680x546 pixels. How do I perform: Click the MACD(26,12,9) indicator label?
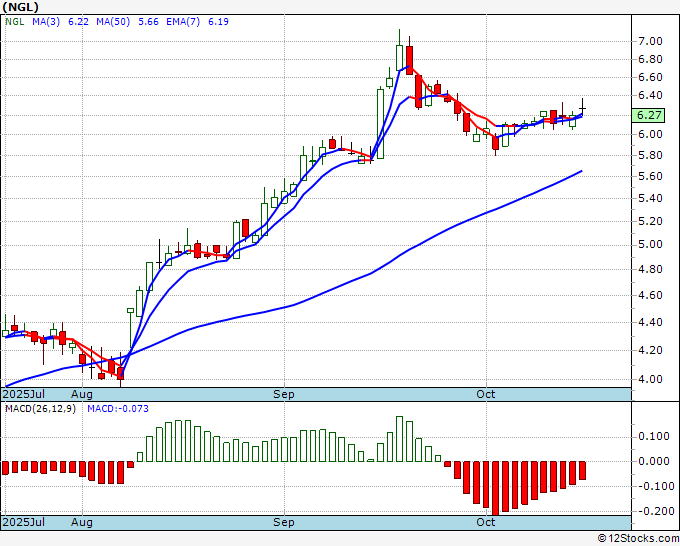click(x=40, y=409)
